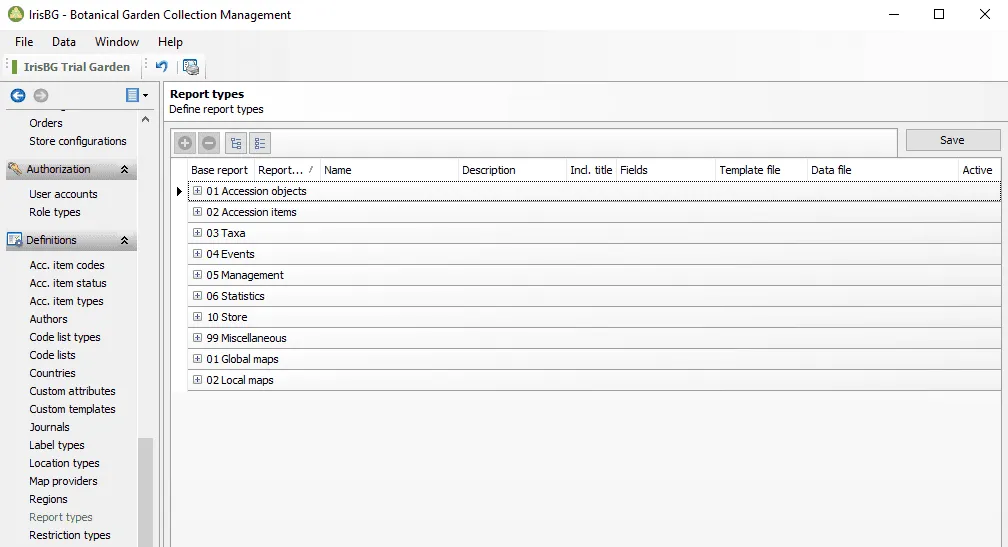Click the expand all tree icon
The height and width of the screenshot is (547, 1008).
tap(236, 143)
